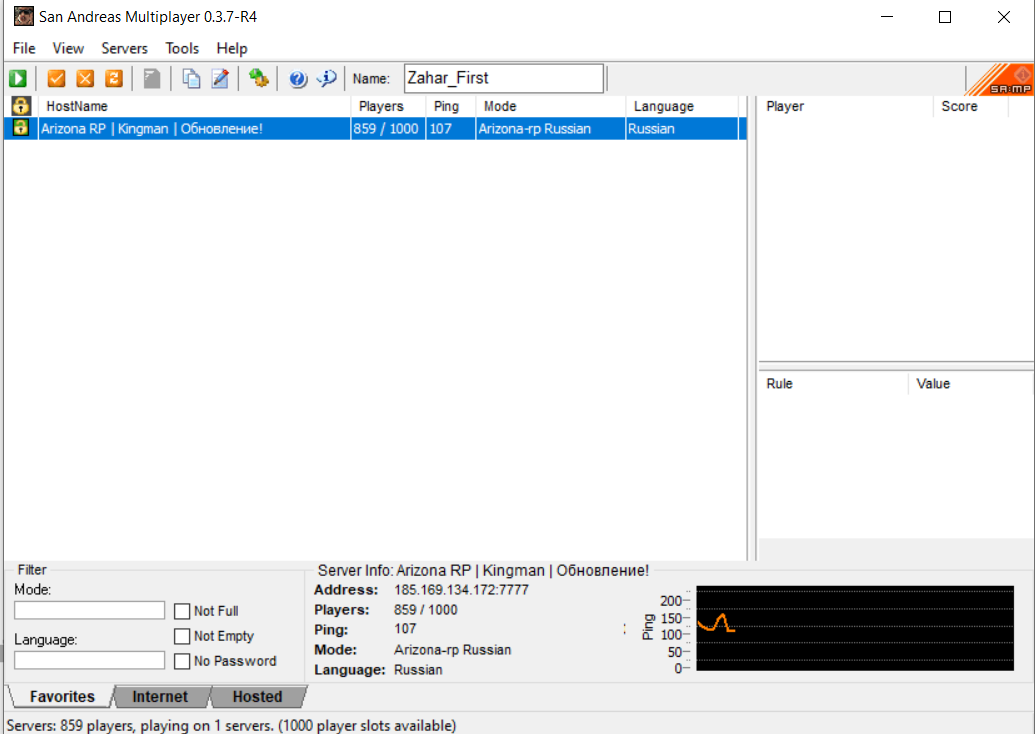Image resolution: width=1035 pixels, height=734 pixels.
Task: Click the Russian language cell in server row
Action: click(x=681, y=129)
